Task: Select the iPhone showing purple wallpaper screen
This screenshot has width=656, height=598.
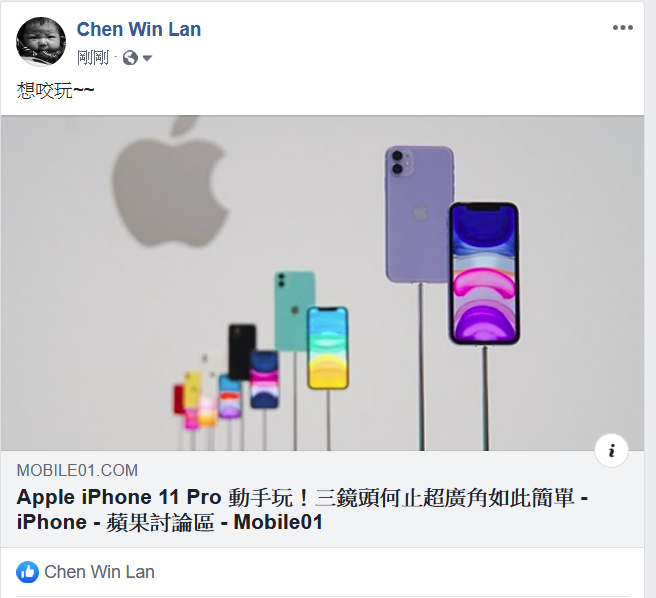Action: point(484,273)
